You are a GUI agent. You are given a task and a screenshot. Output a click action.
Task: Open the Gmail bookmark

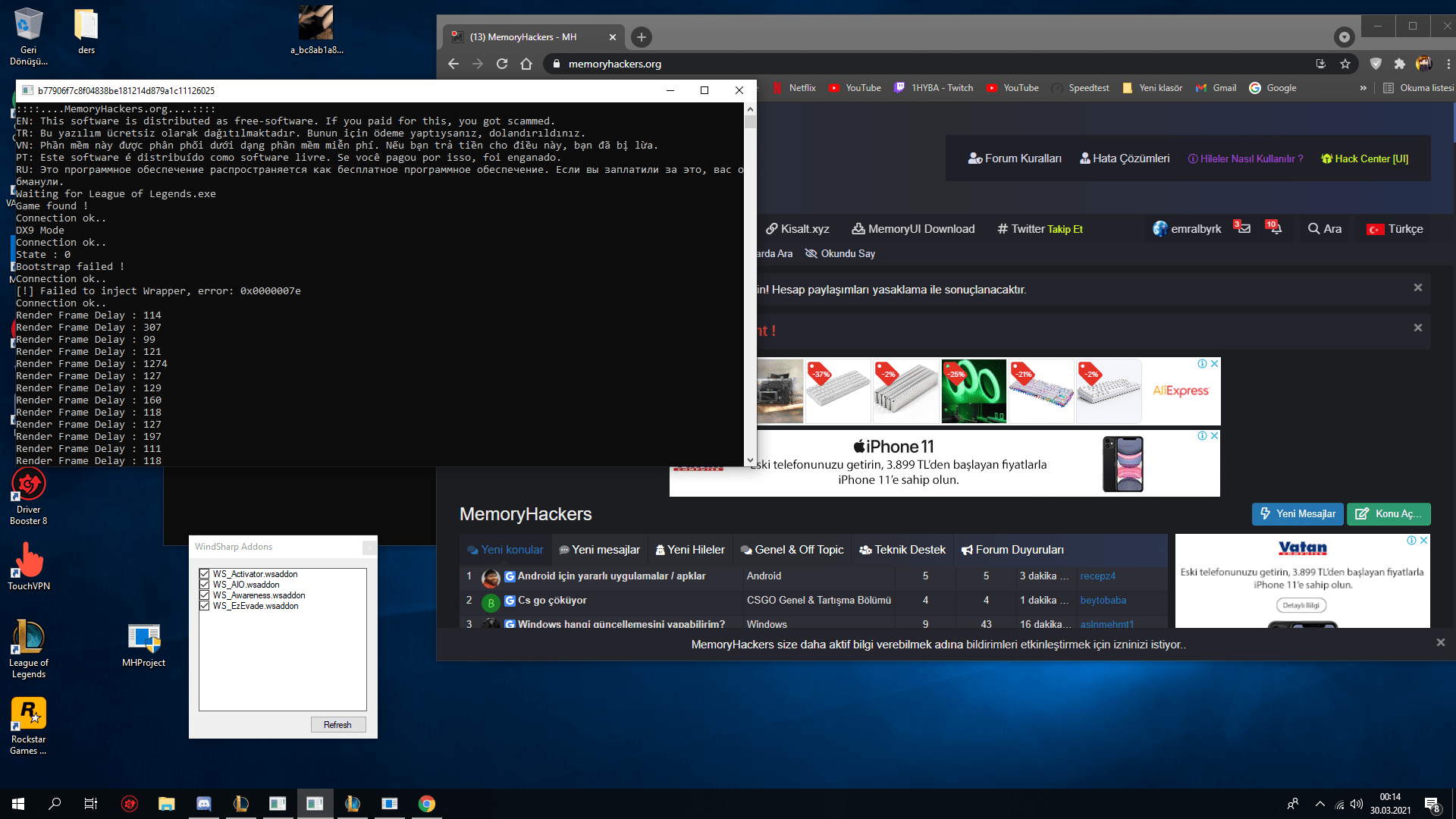1216,88
